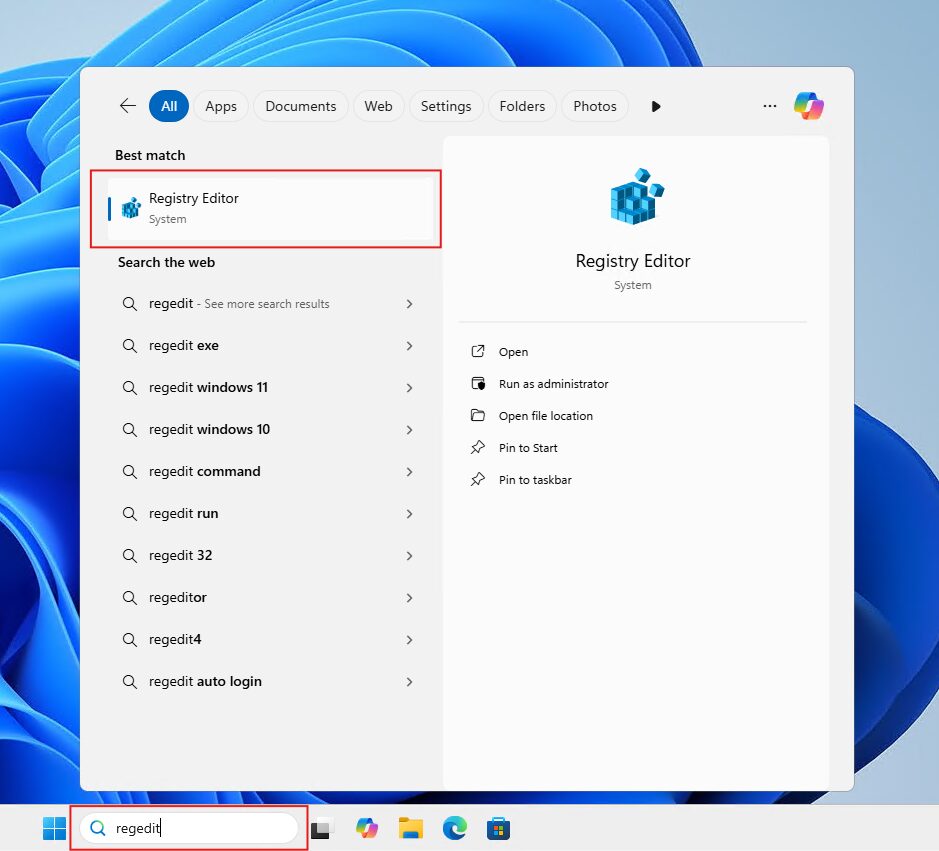Click Open for Registry Editor

pos(513,352)
